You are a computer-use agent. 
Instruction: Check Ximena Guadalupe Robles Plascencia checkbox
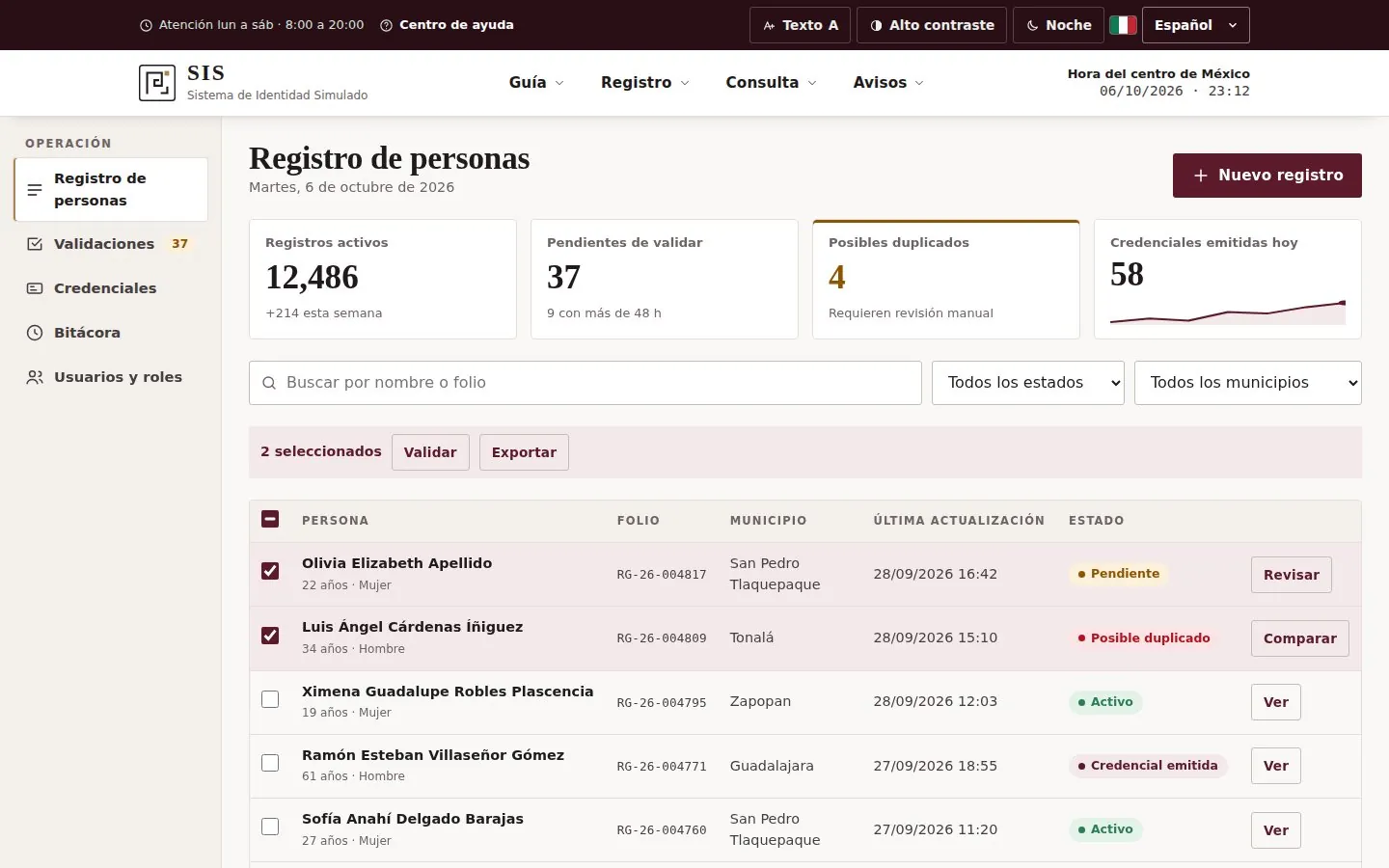[x=270, y=699]
